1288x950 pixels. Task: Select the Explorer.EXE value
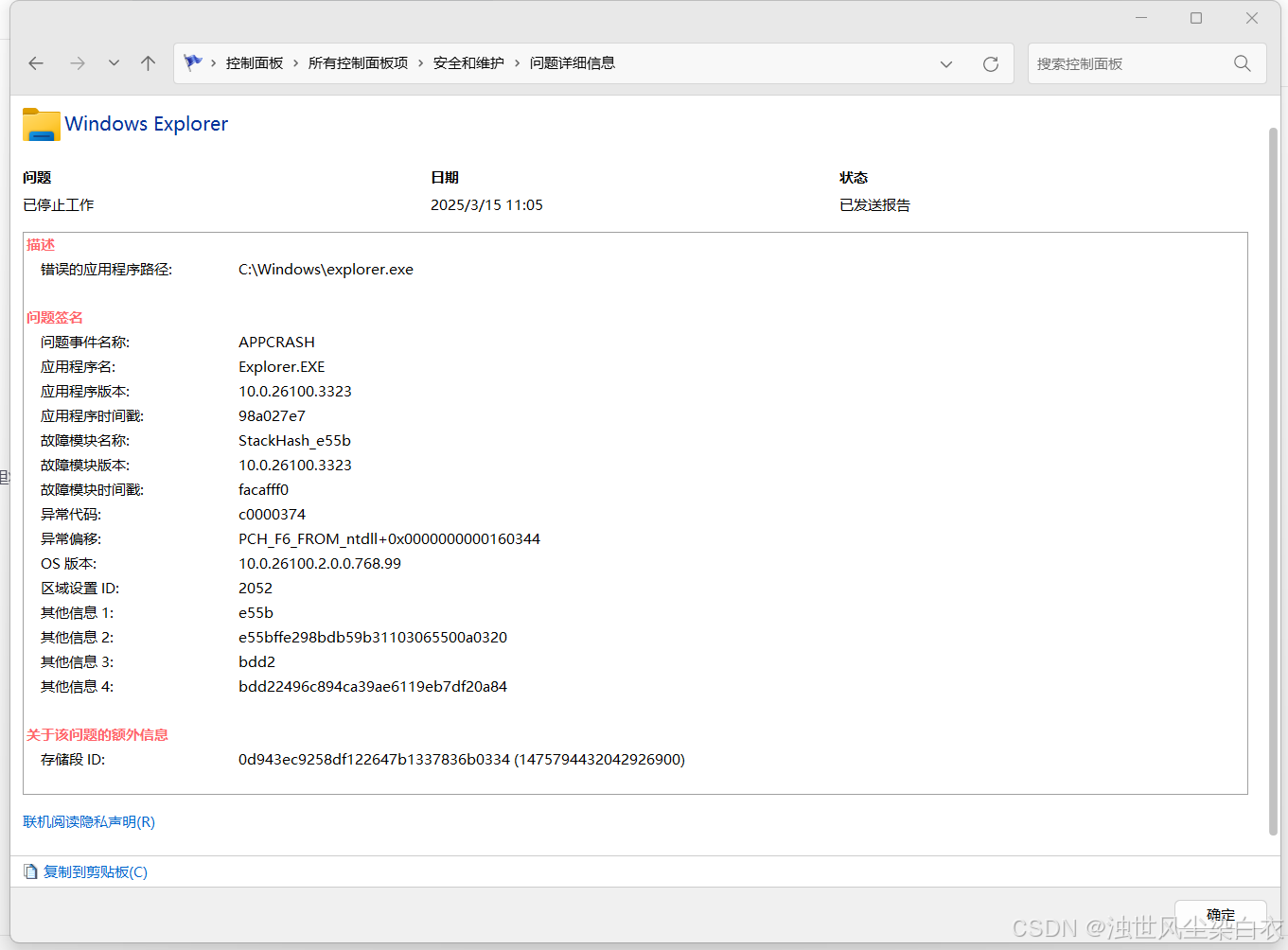tap(281, 367)
